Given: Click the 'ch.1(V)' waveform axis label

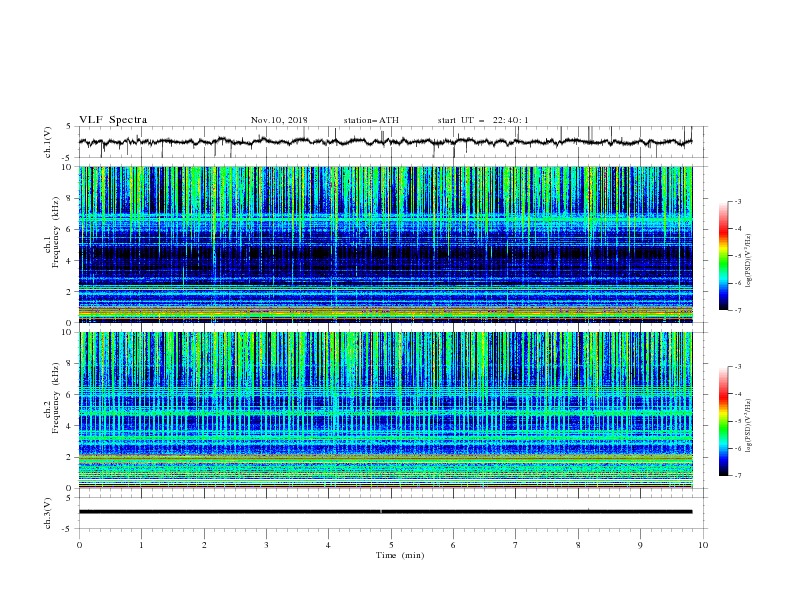Looking at the screenshot, I should (x=48, y=142).
